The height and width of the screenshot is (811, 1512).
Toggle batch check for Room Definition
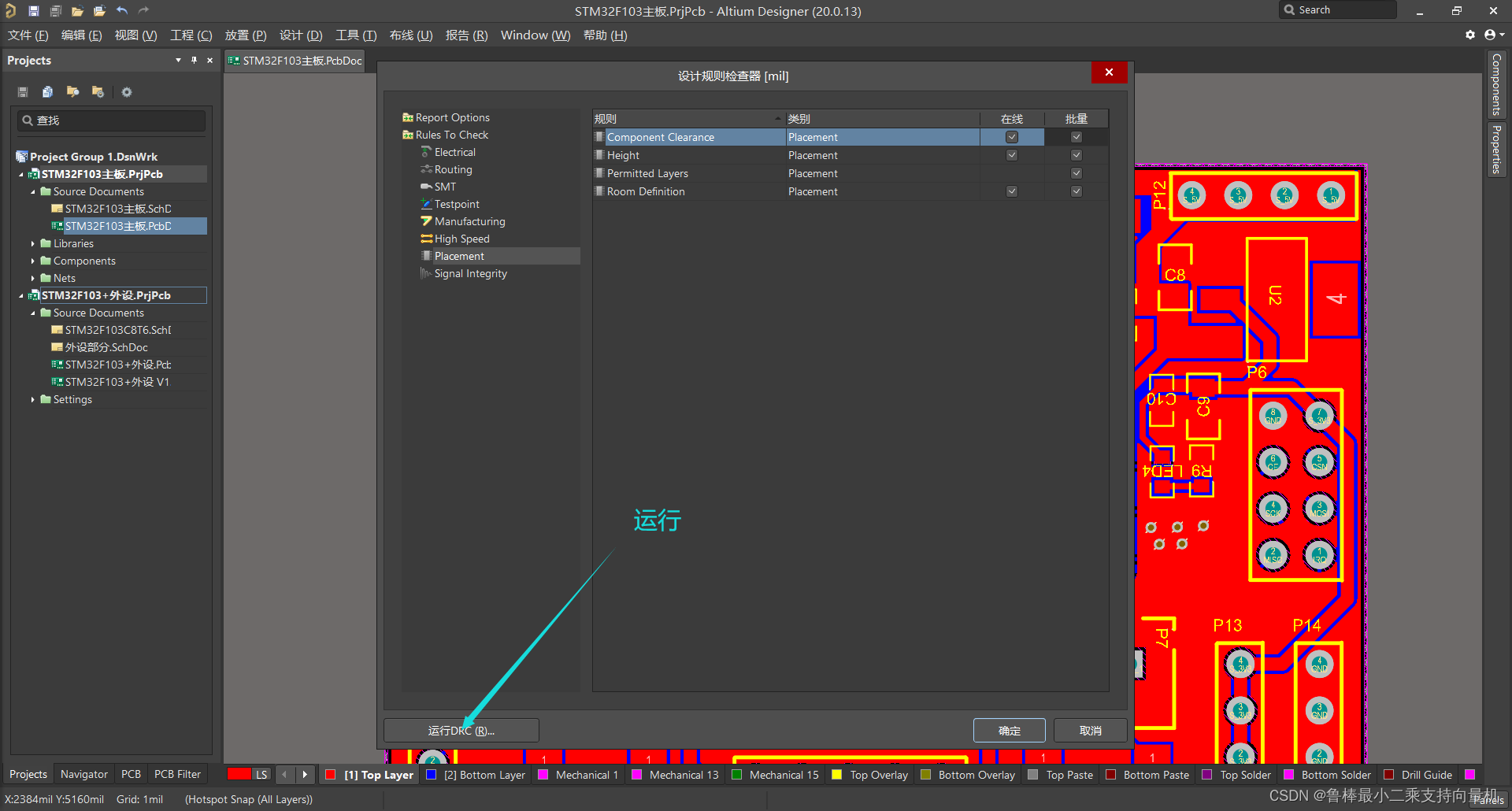(1077, 191)
